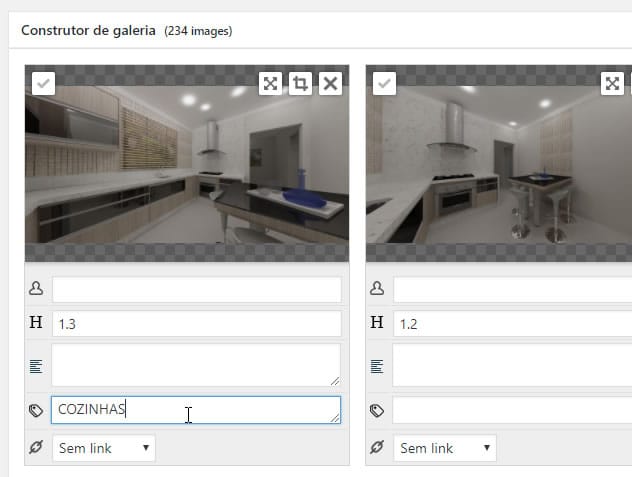Click the tag icon in the 1.2 card
632x477 pixels.
point(377,410)
